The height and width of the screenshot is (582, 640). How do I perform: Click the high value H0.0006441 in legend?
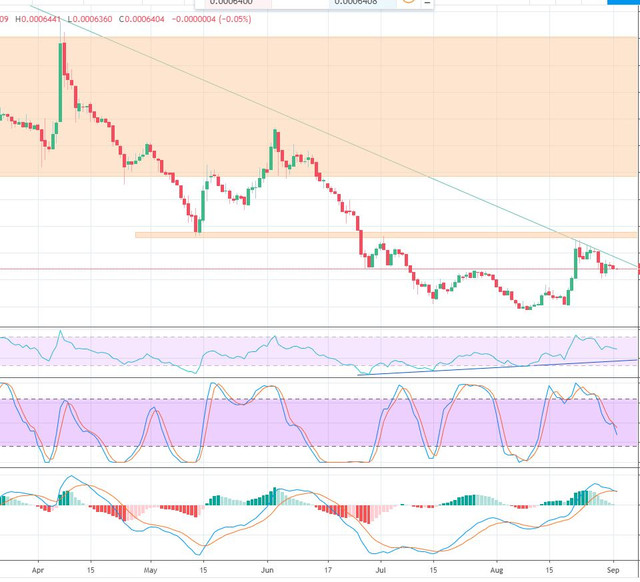point(38,19)
